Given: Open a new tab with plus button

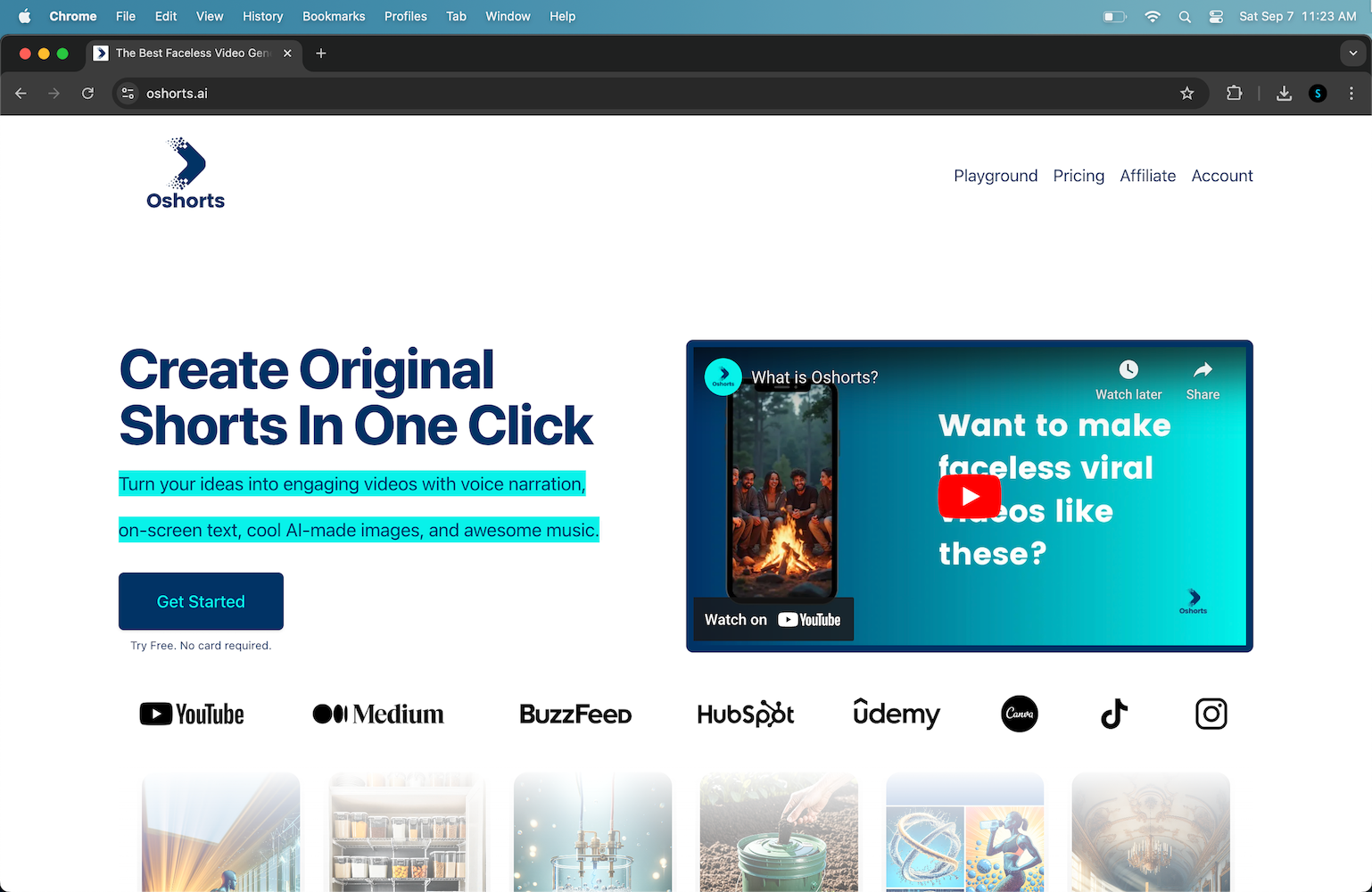Looking at the screenshot, I should tap(321, 54).
